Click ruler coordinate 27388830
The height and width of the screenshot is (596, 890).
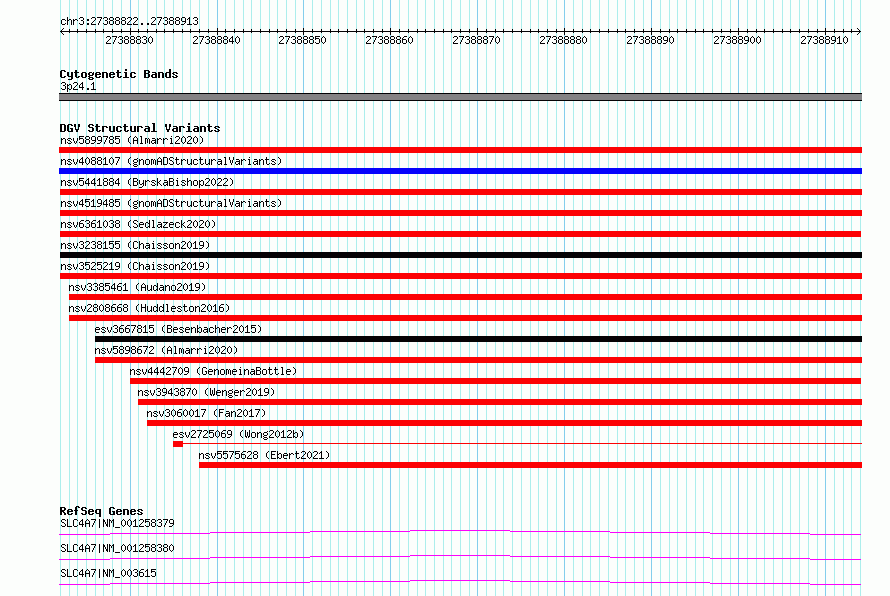tap(129, 40)
